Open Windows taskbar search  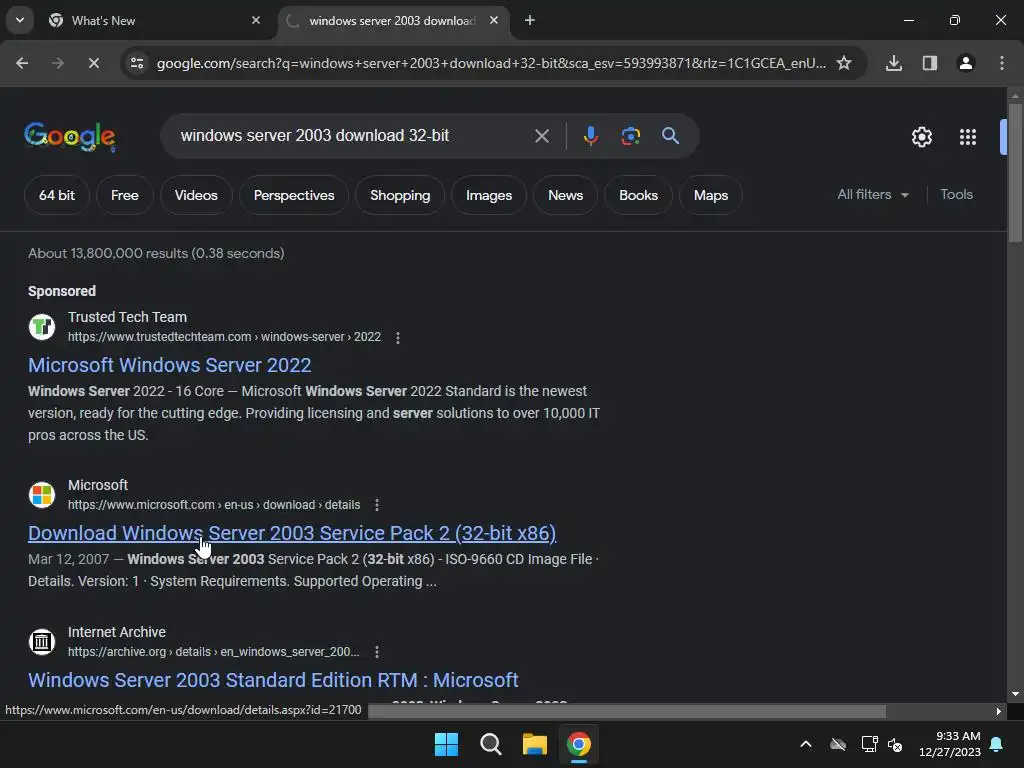(x=490, y=744)
